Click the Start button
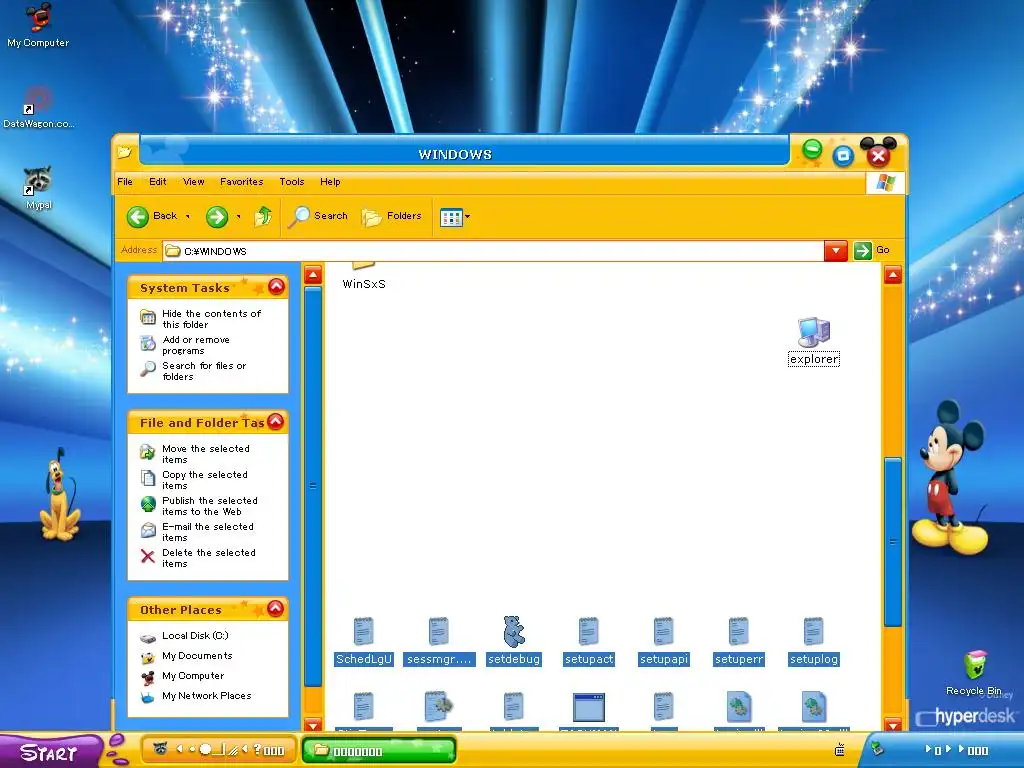 point(51,751)
